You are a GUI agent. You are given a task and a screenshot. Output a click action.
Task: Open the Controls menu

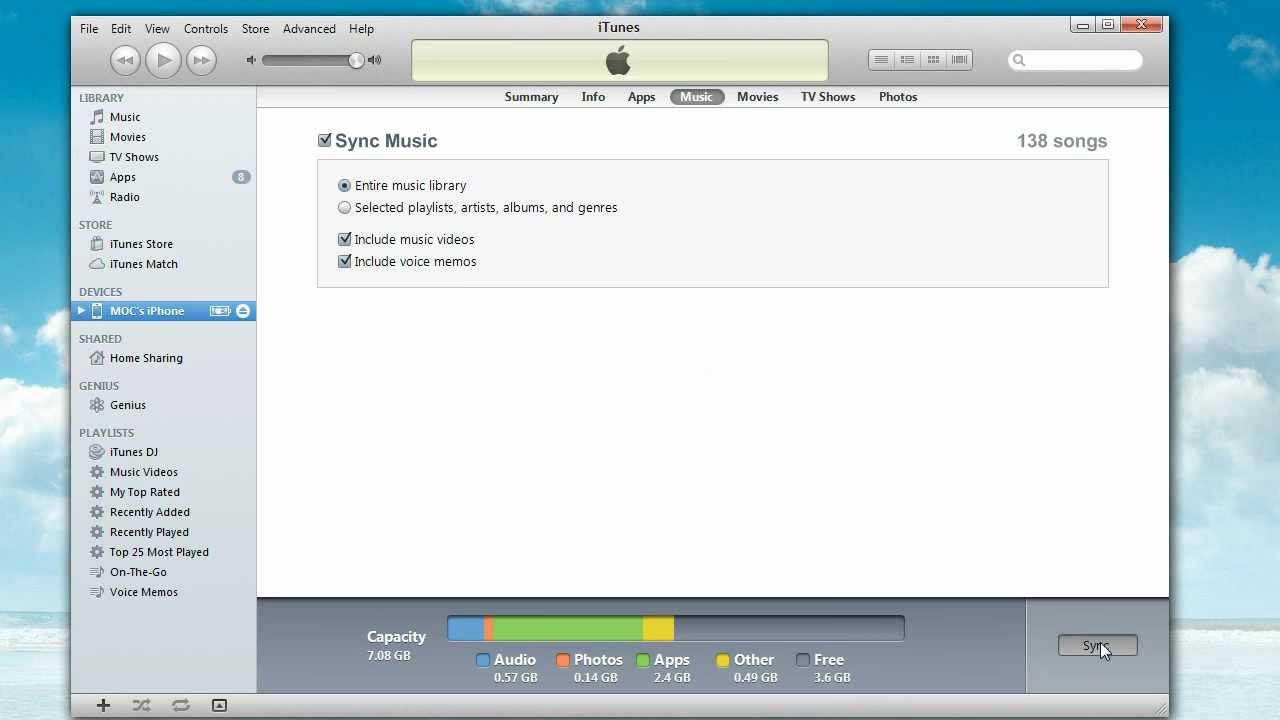[x=206, y=29]
